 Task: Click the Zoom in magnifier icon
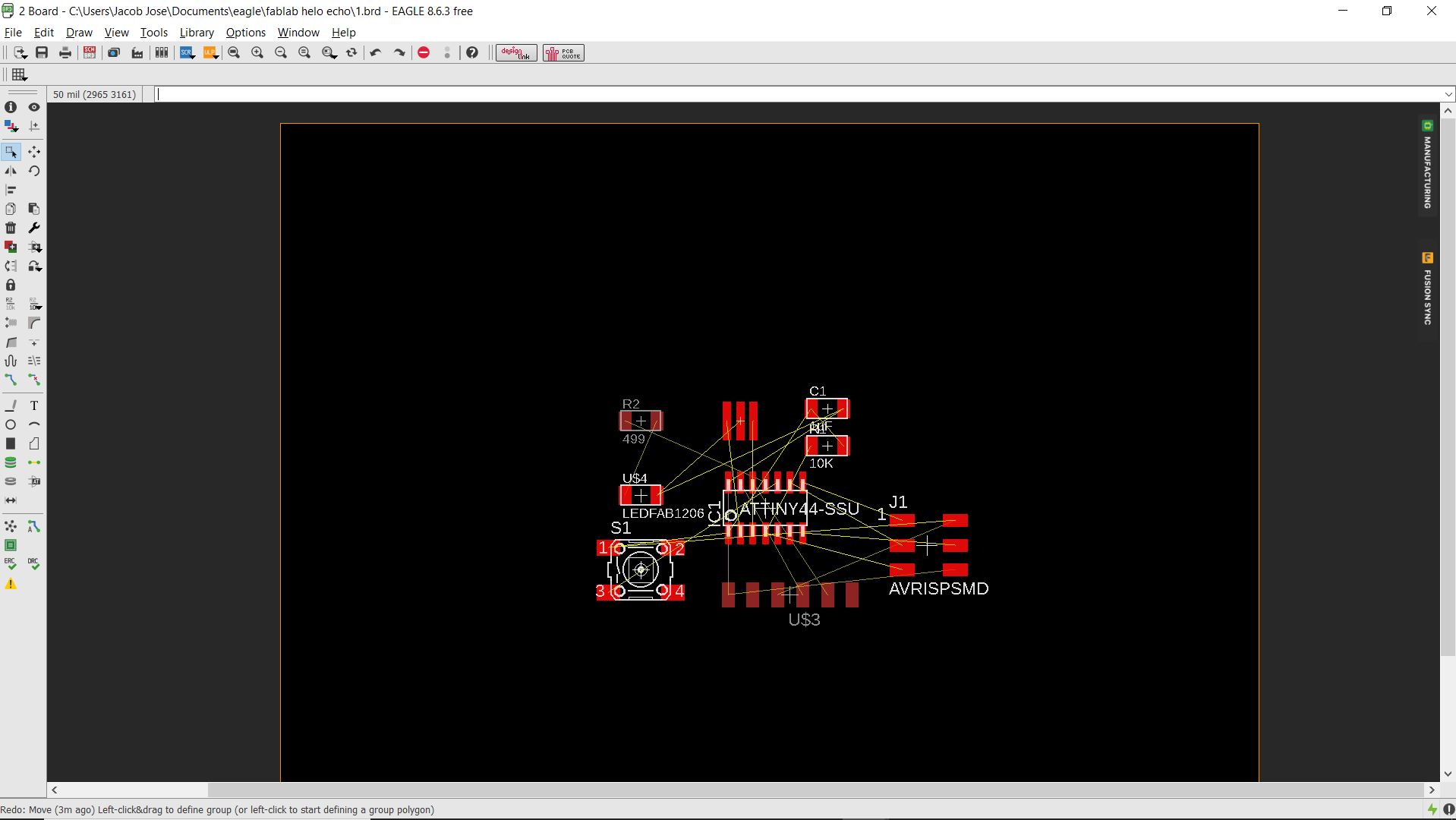pos(257,52)
